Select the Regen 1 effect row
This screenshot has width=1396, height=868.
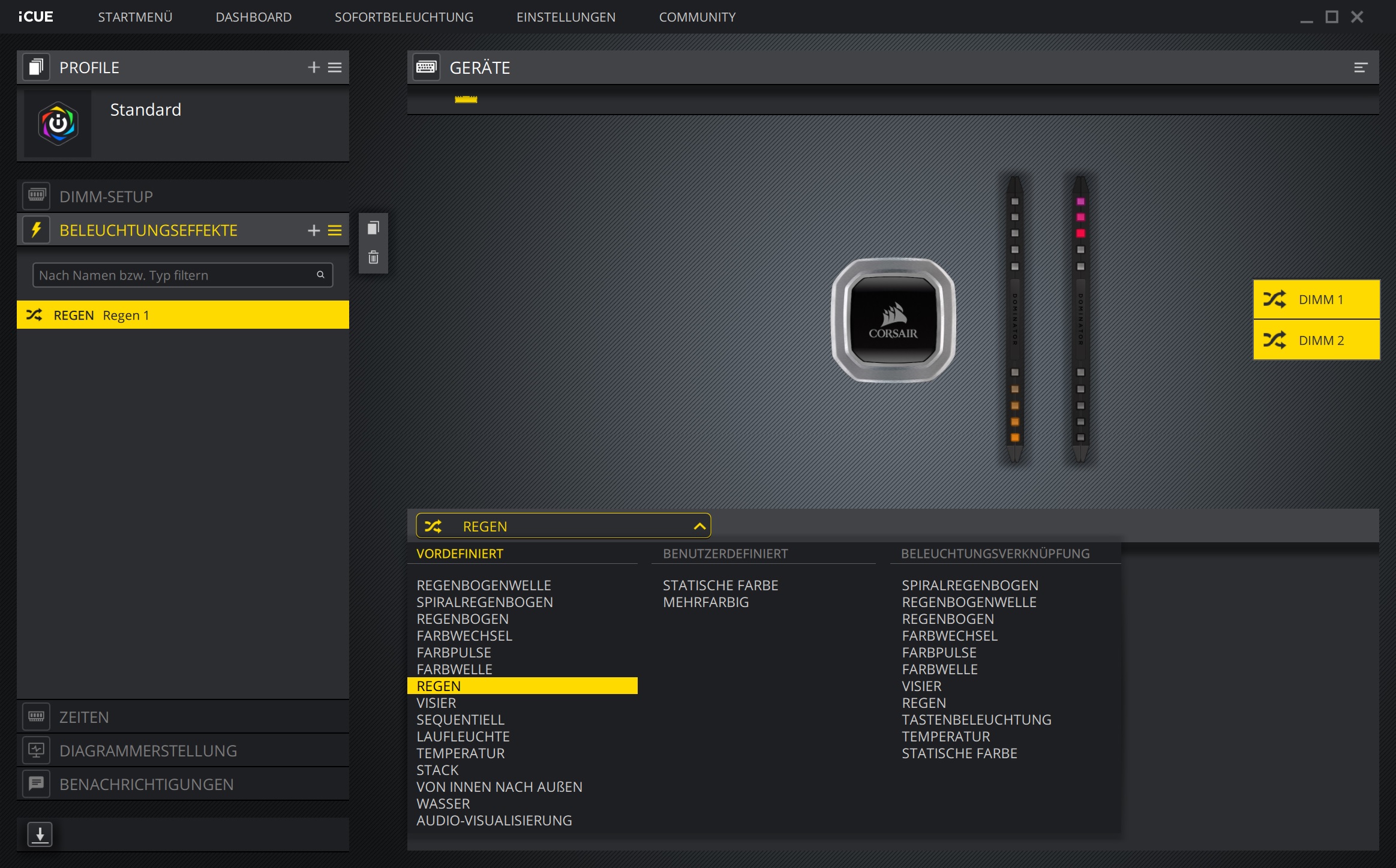pyautogui.click(x=183, y=315)
